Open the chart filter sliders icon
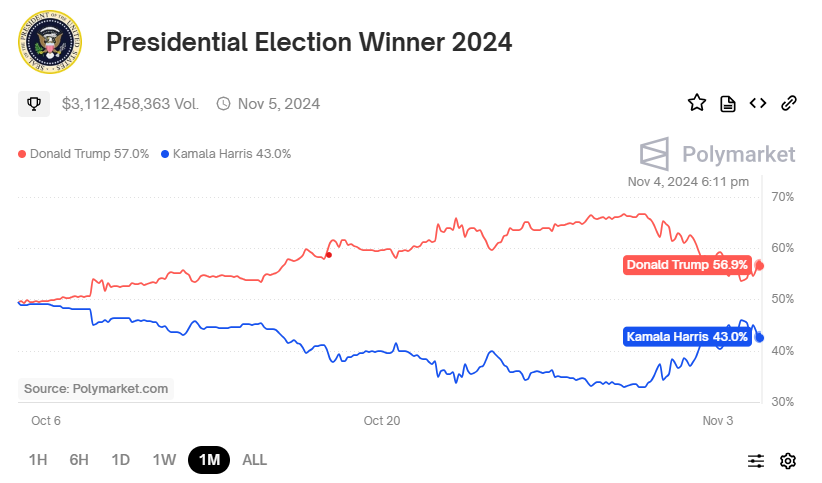This screenshot has height=483, width=822. (756, 460)
